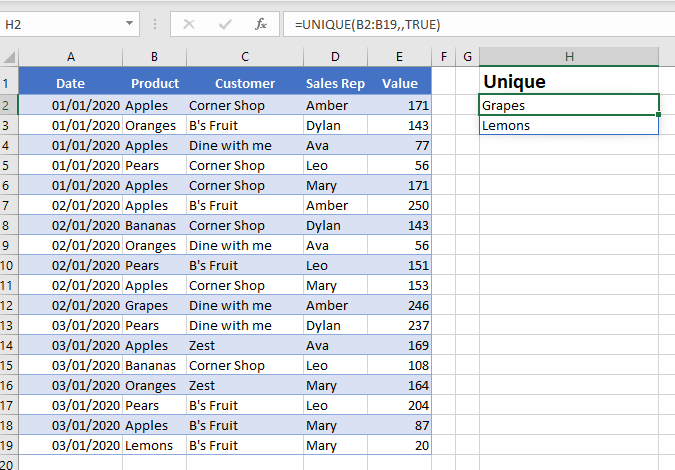Click date cell in row 6
This screenshot has height=470, width=675.
click(71, 186)
